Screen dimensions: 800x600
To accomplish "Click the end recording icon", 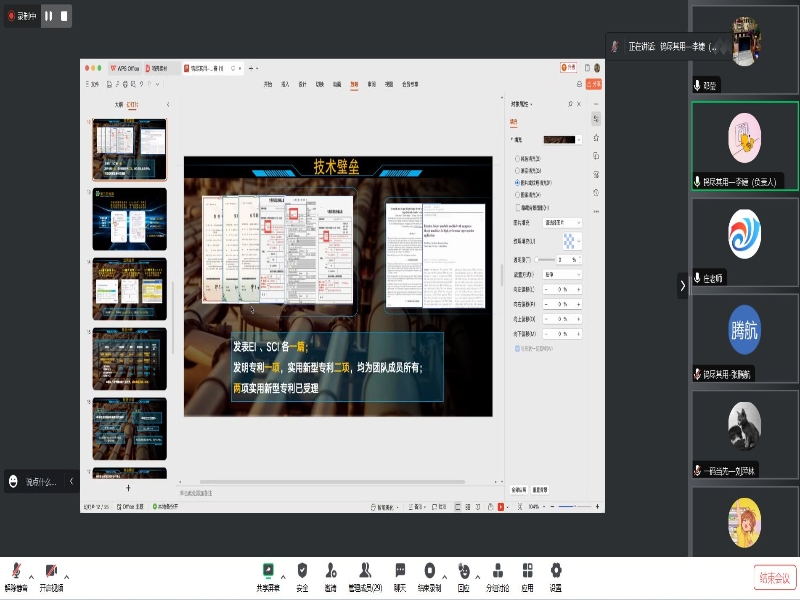I will (429, 571).
